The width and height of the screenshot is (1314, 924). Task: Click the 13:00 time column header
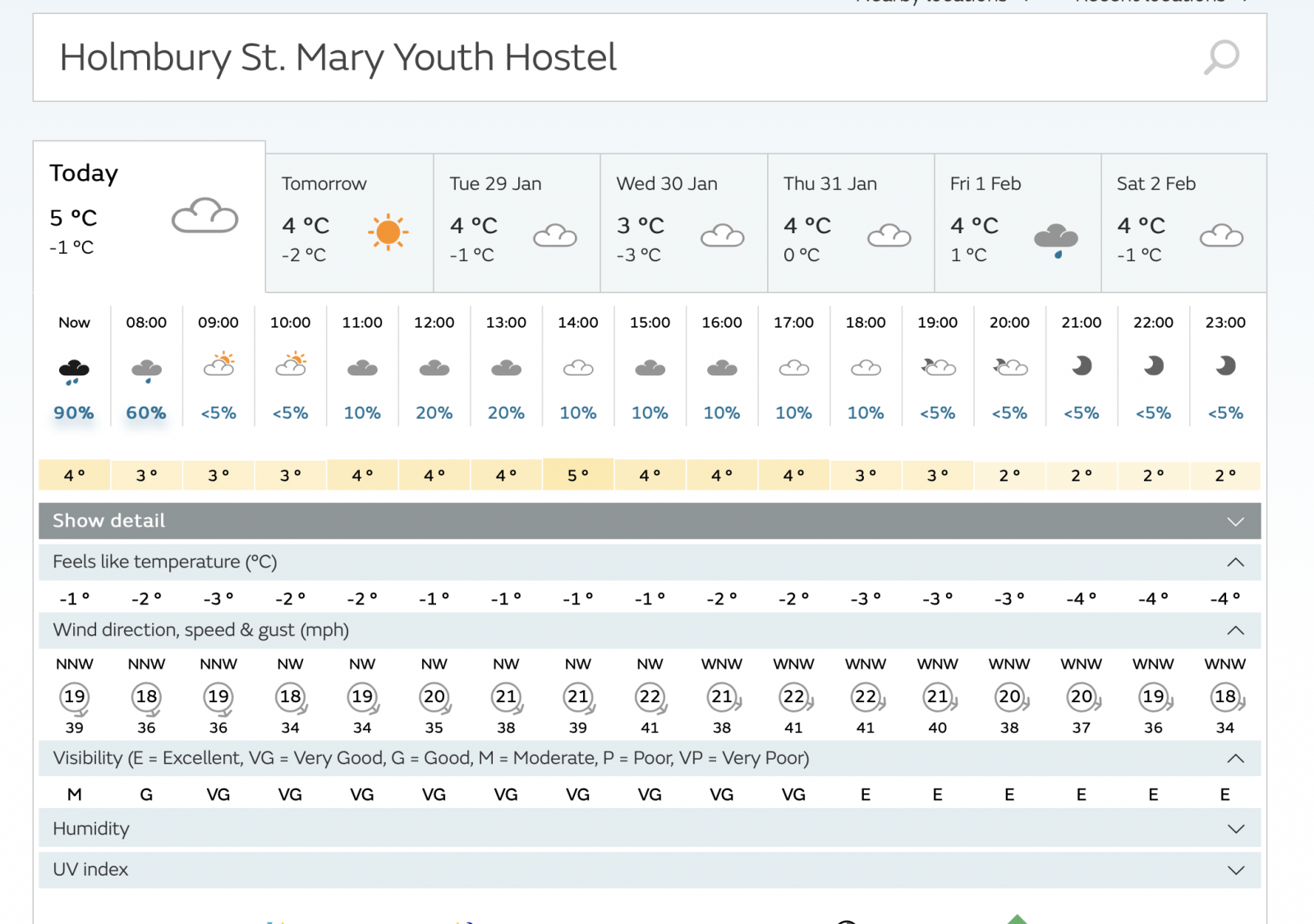click(506, 323)
